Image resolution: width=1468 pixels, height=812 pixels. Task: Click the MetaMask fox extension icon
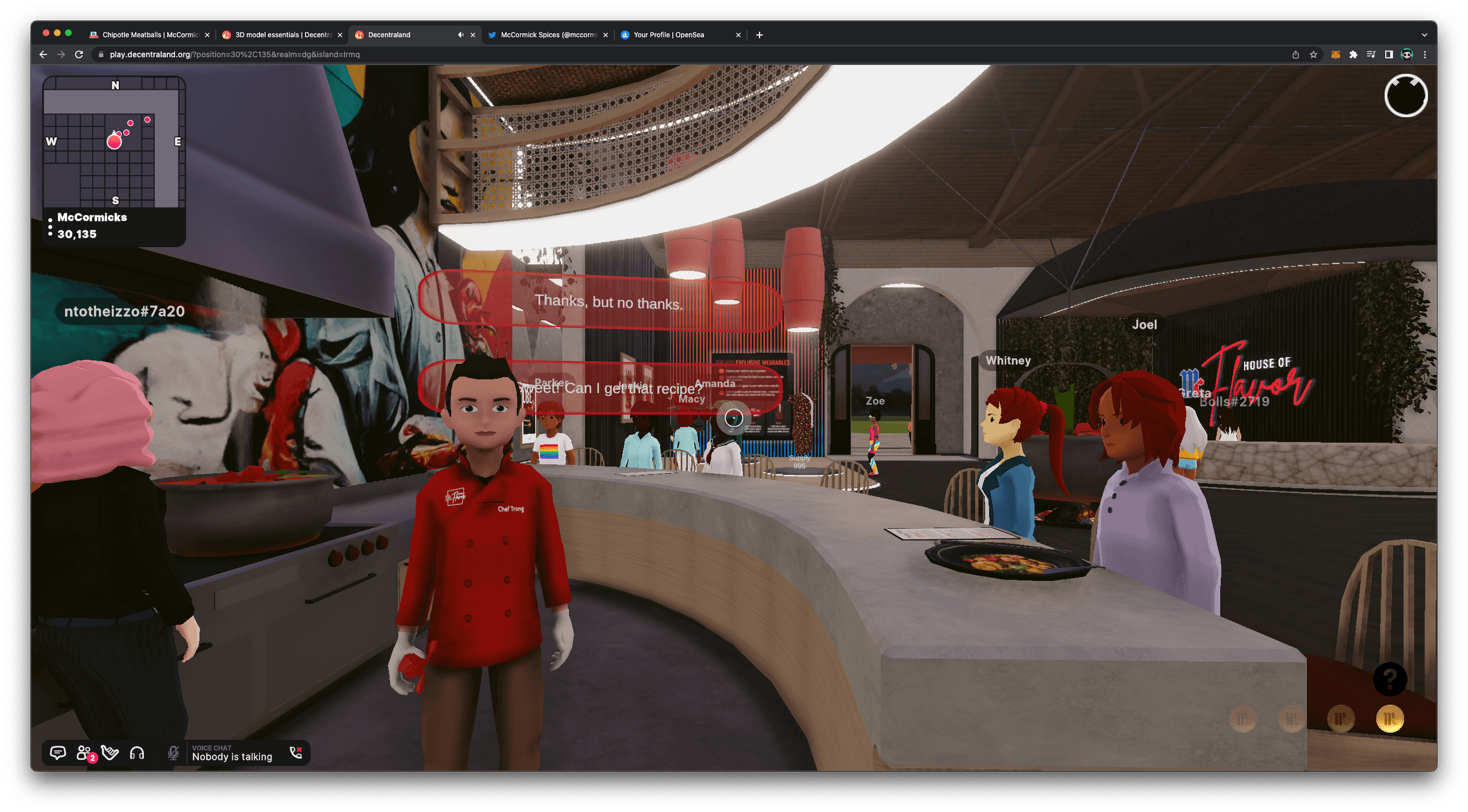click(x=1335, y=54)
